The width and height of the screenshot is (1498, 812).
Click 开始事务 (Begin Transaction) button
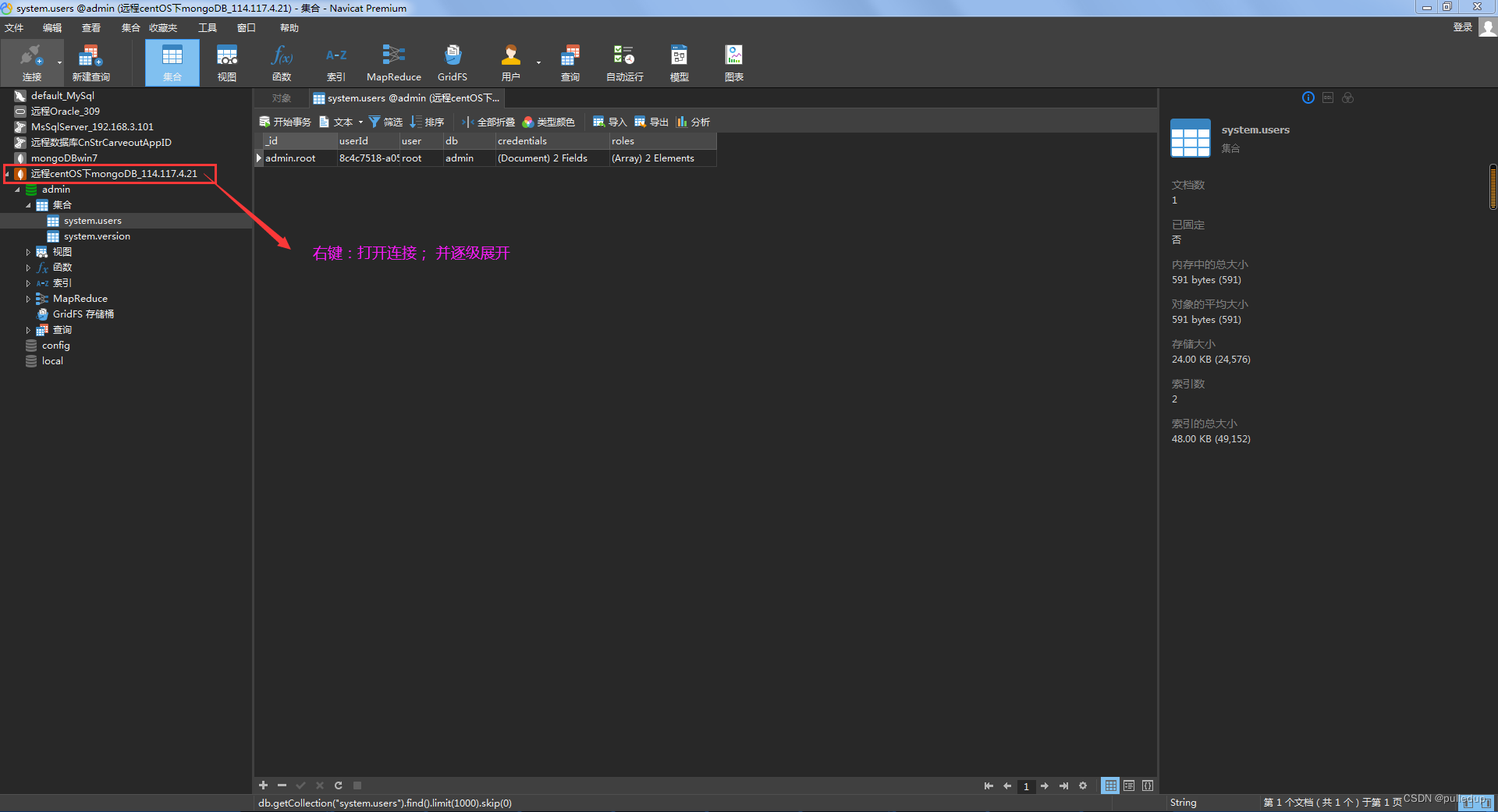pyautogui.click(x=285, y=122)
